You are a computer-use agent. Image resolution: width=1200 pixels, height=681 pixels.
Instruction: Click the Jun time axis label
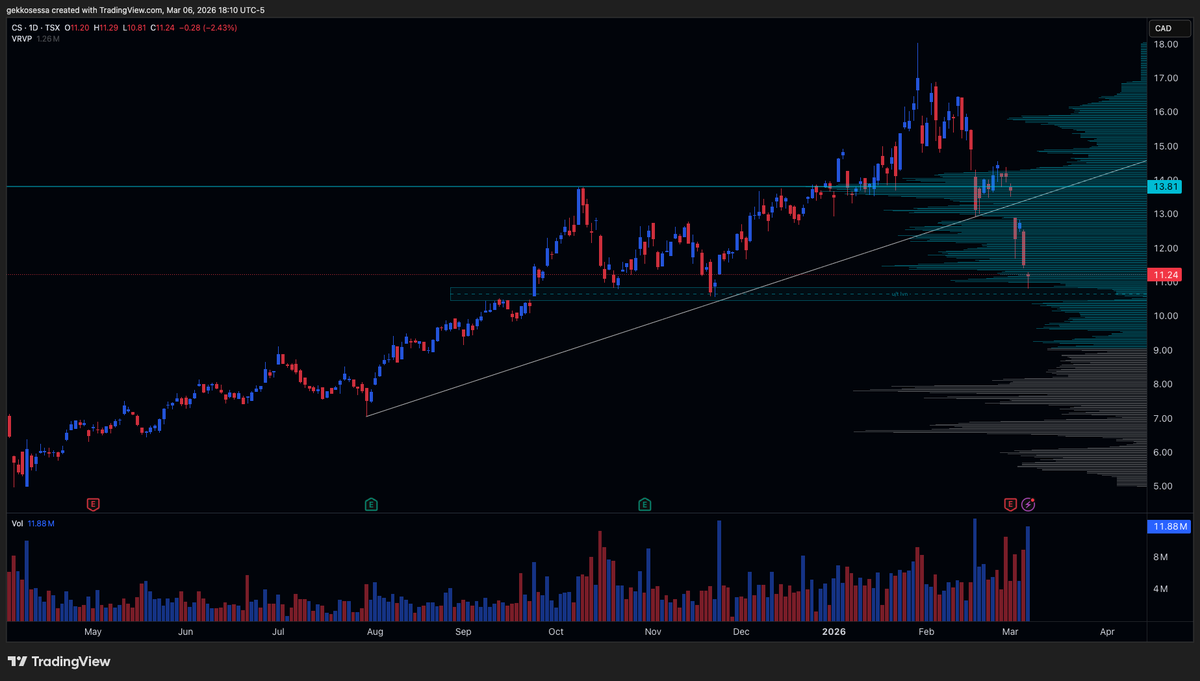click(185, 632)
